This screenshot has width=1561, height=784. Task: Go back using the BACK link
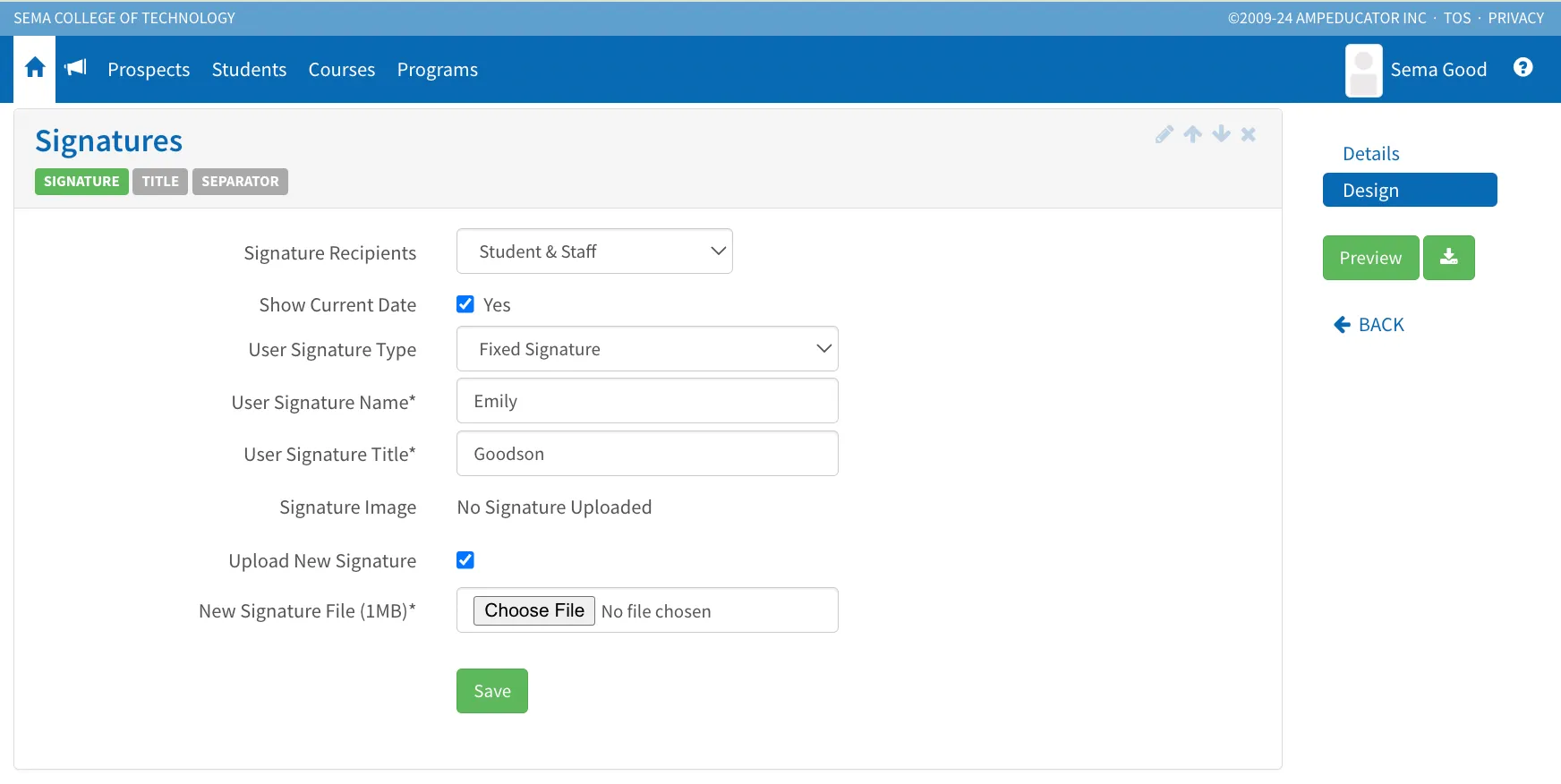click(x=1369, y=325)
